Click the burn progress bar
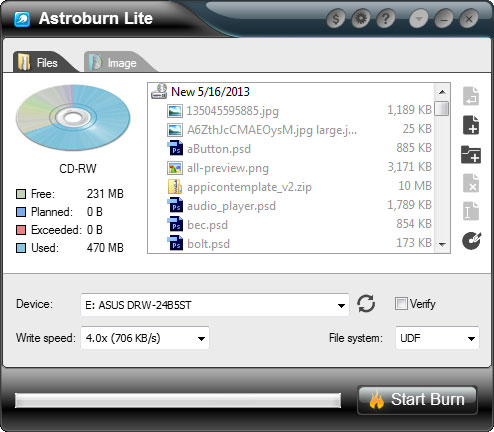This screenshot has width=494, height=432. (x=178, y=400)
